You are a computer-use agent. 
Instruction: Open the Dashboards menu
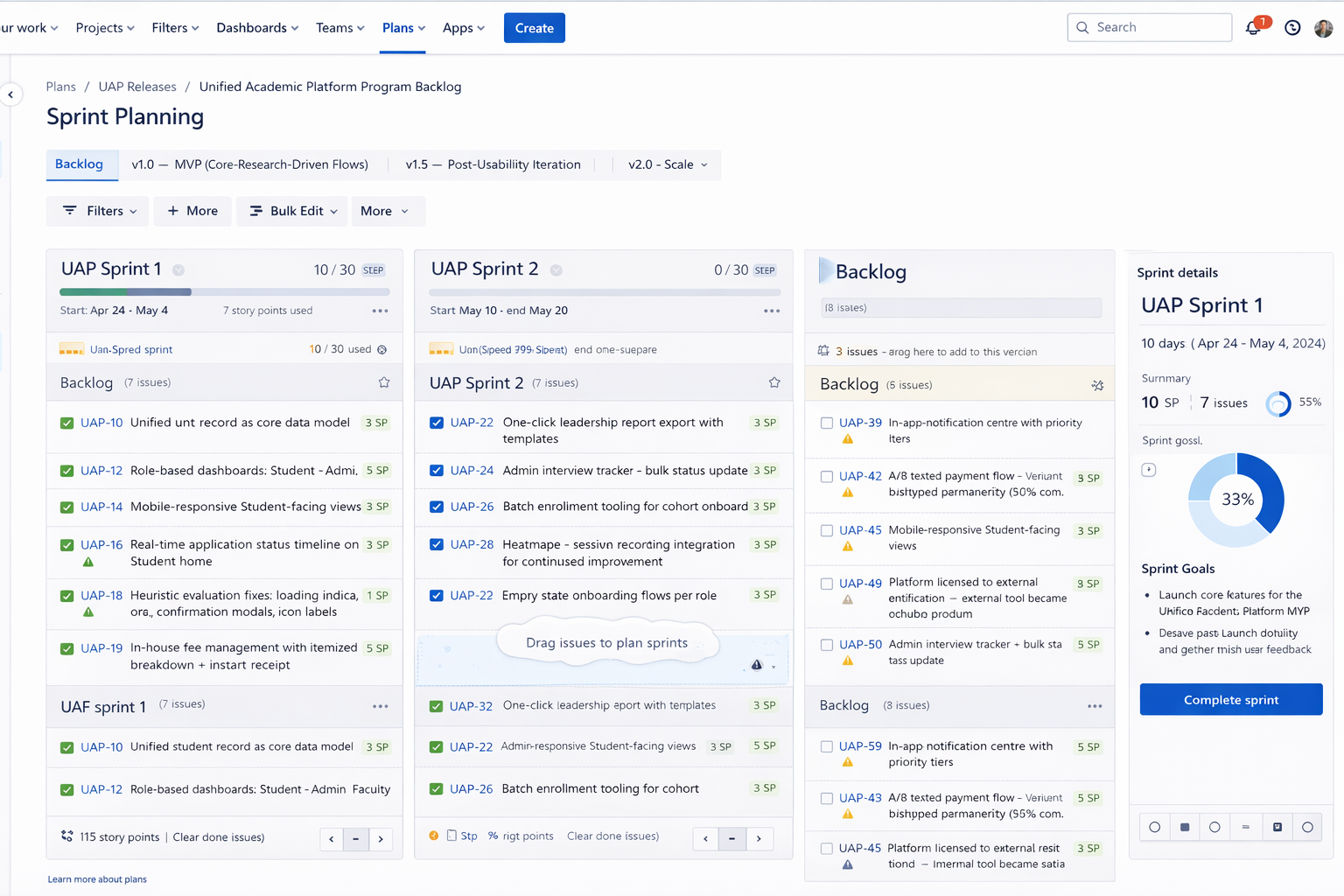[257, 28]
